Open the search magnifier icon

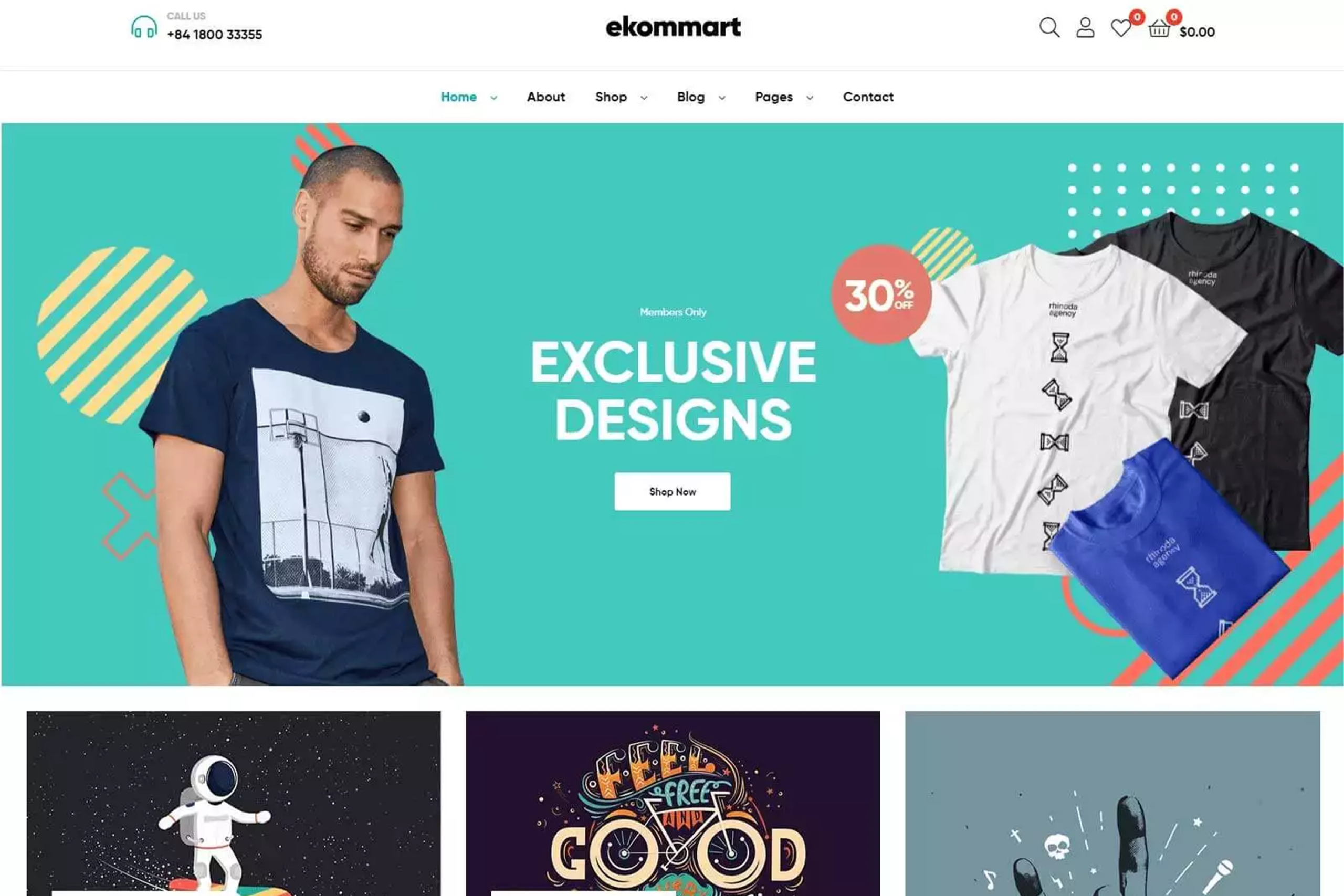[x=1049, y=27]
